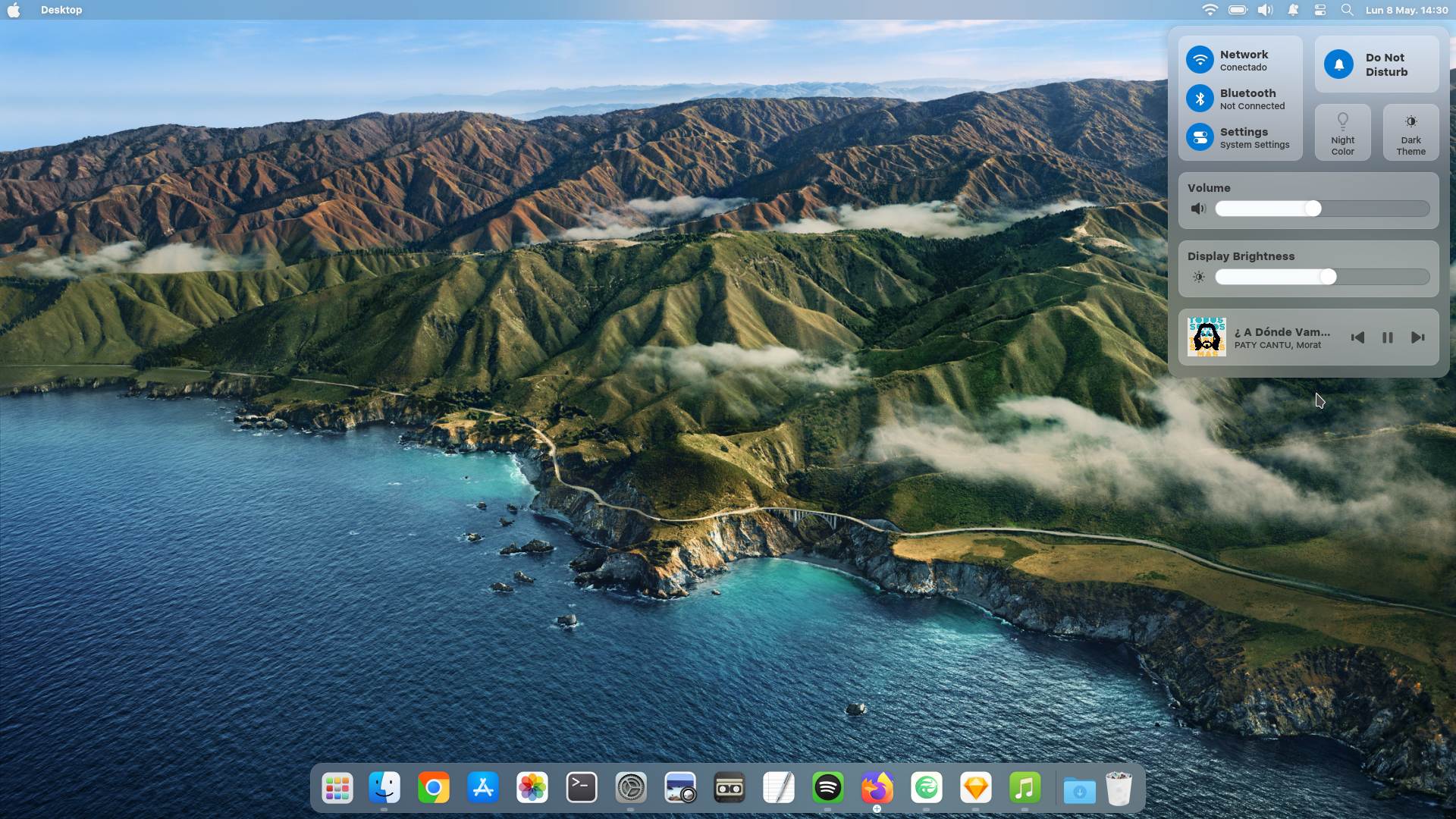Click the Desktop menu bar title
Screen dimensions: 1456x819
point(61,10)
